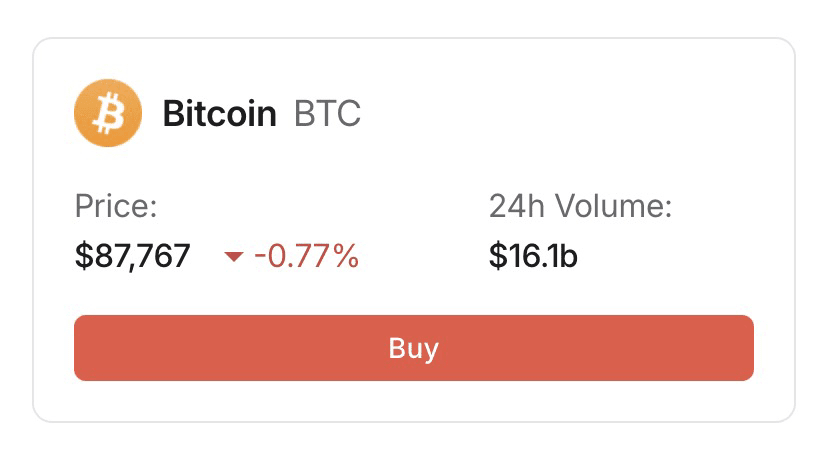The image size is (828, 473).
Task: Click the $87,767 price value
Action: pyautogui.click(x=132, y=257)
